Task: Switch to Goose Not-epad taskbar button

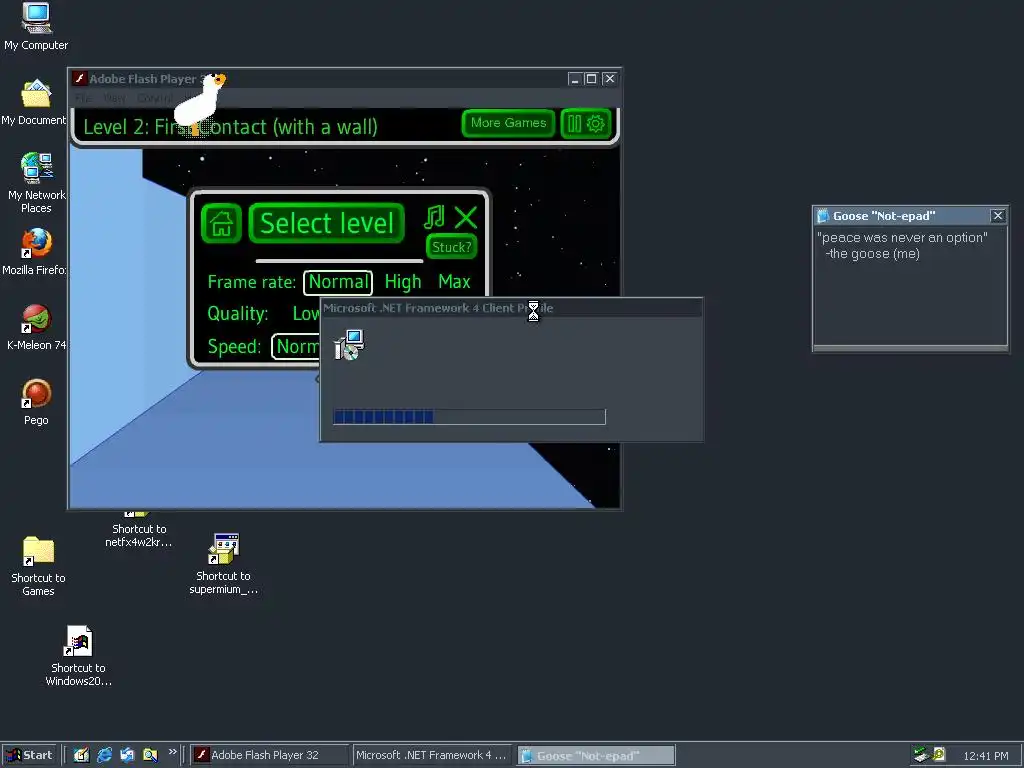Action: [596, 755]
